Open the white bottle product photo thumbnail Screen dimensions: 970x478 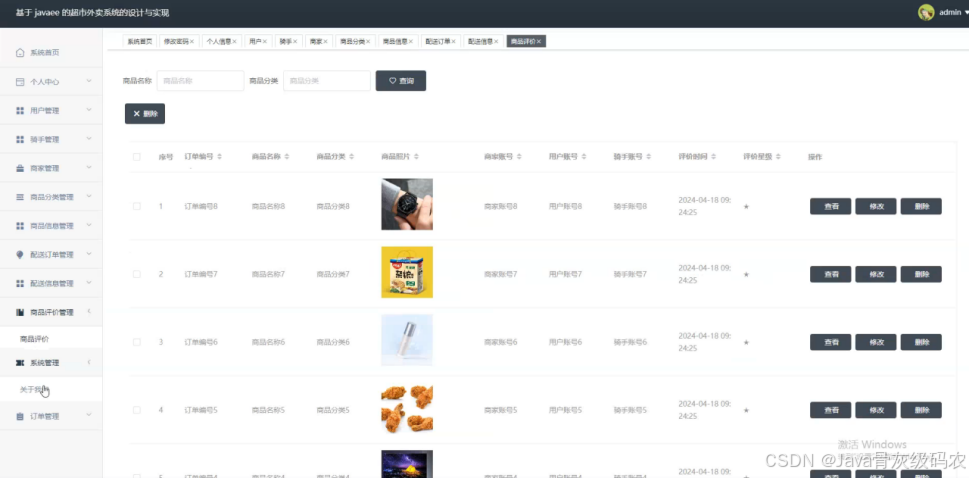click(407, 340)
